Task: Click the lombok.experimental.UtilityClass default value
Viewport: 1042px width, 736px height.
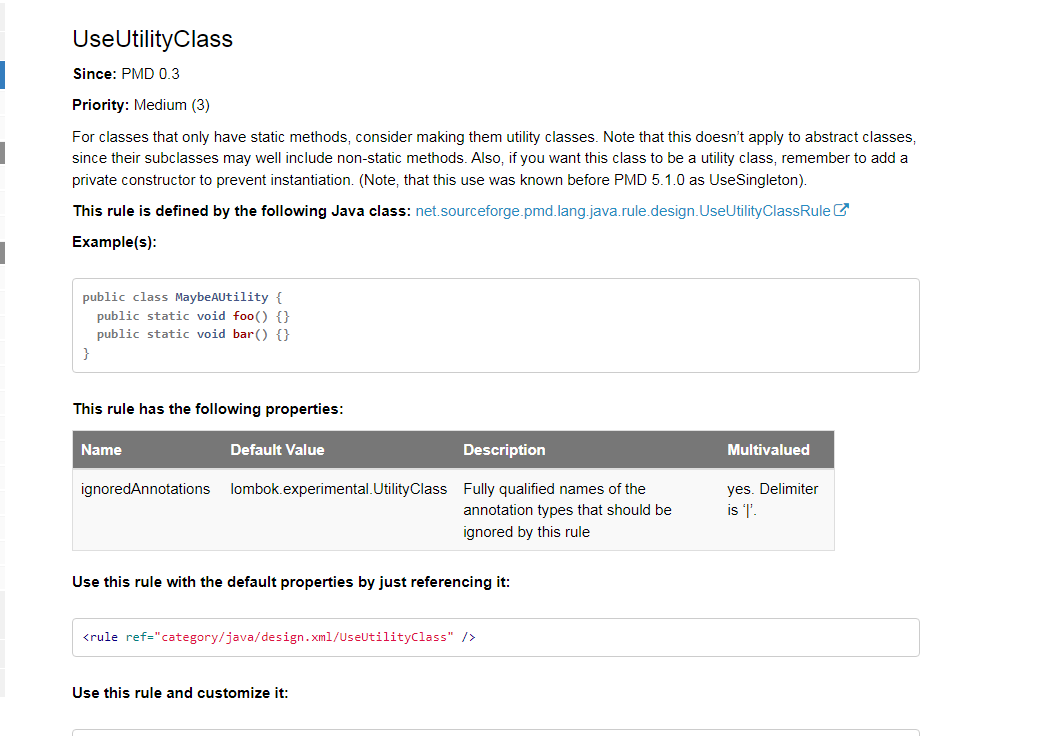Action: [338, 489]
